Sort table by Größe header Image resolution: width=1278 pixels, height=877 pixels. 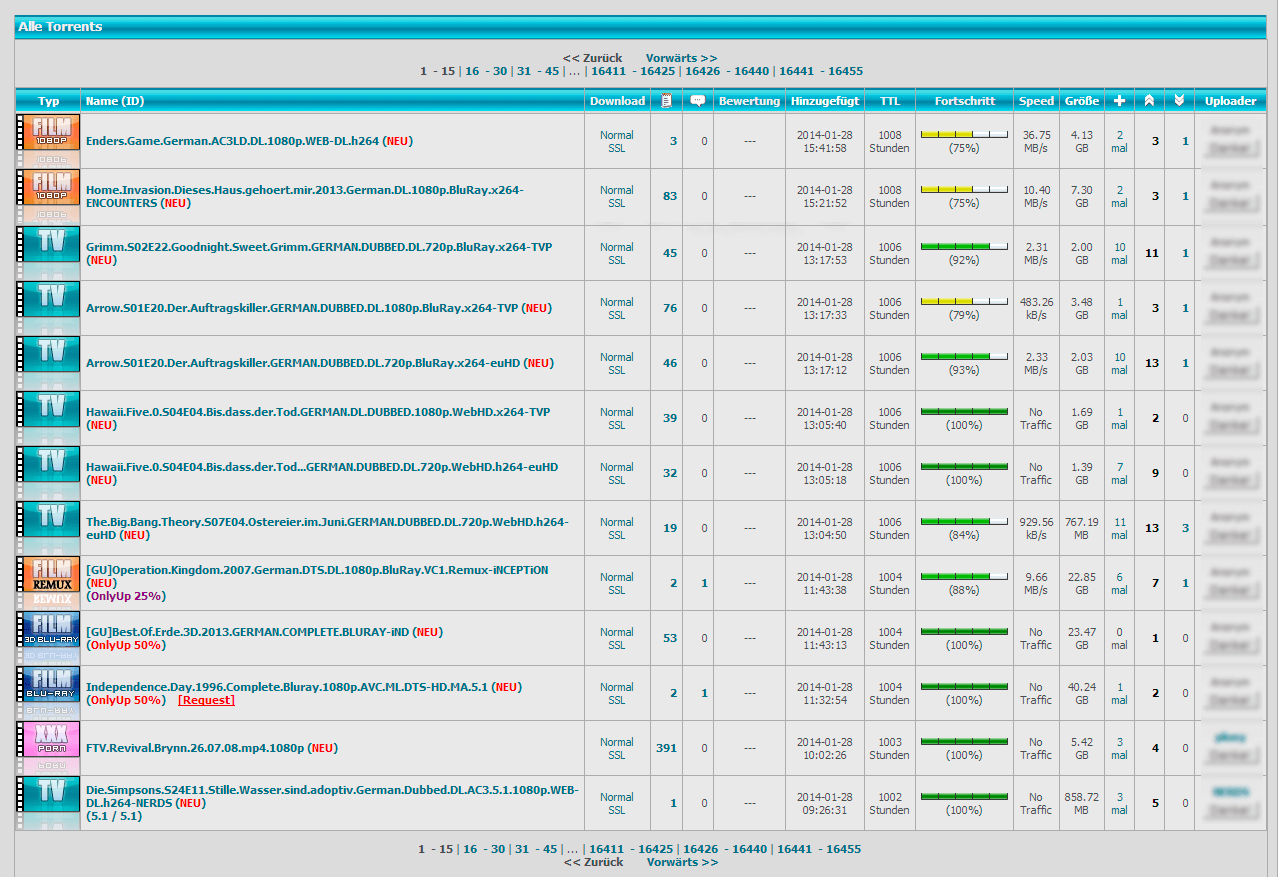(x=1082, y=101)
